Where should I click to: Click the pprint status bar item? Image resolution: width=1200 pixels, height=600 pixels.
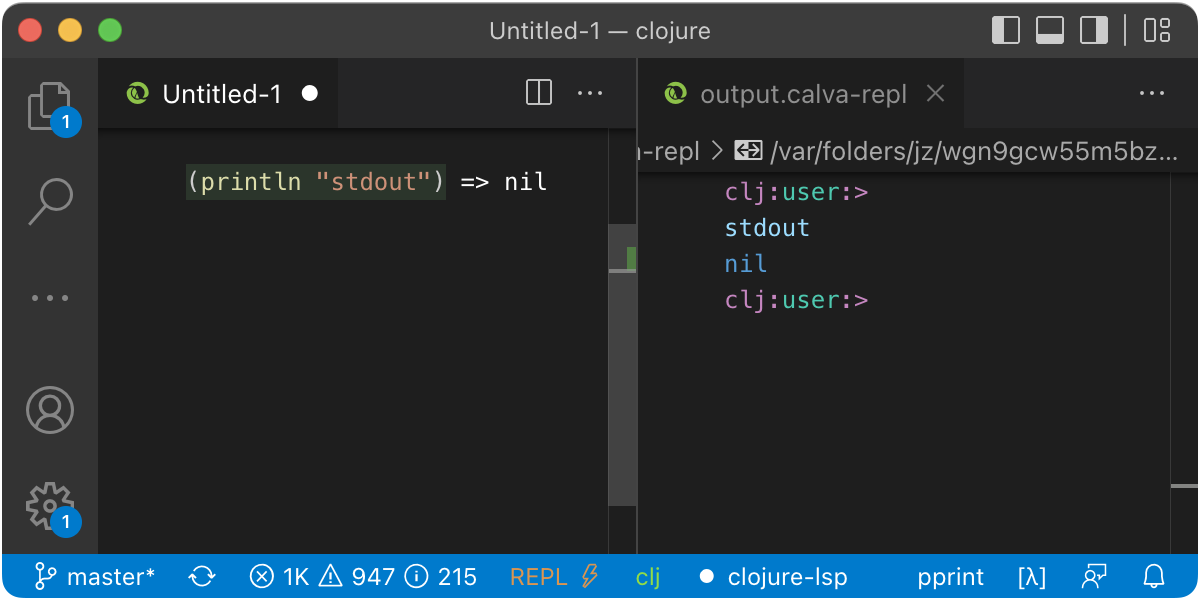click(x=951, y=576)
